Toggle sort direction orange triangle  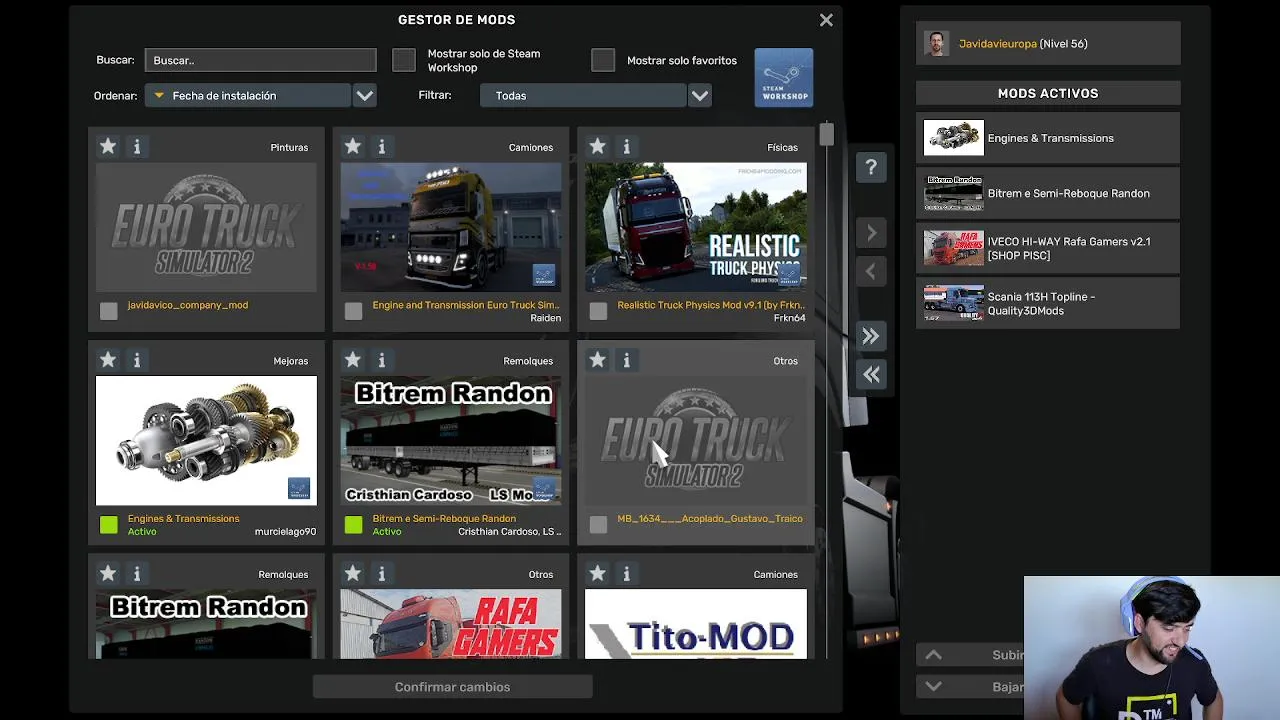coord(159,96)
